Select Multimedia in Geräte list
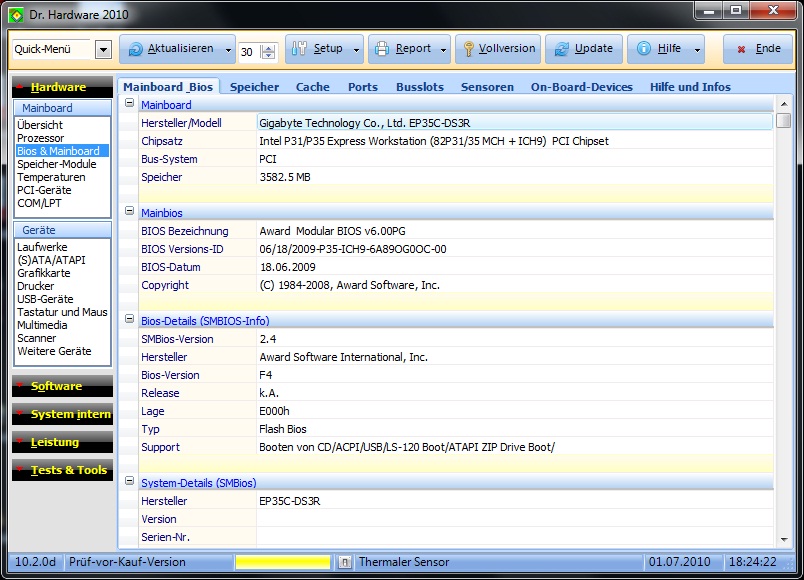This screenshot has width=804, height=580. point(42,325)
